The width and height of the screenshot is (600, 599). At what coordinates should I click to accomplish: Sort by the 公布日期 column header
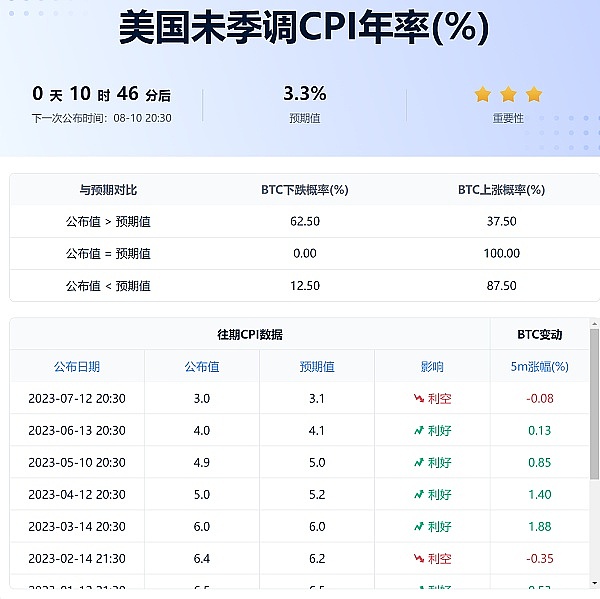point(77,367)
